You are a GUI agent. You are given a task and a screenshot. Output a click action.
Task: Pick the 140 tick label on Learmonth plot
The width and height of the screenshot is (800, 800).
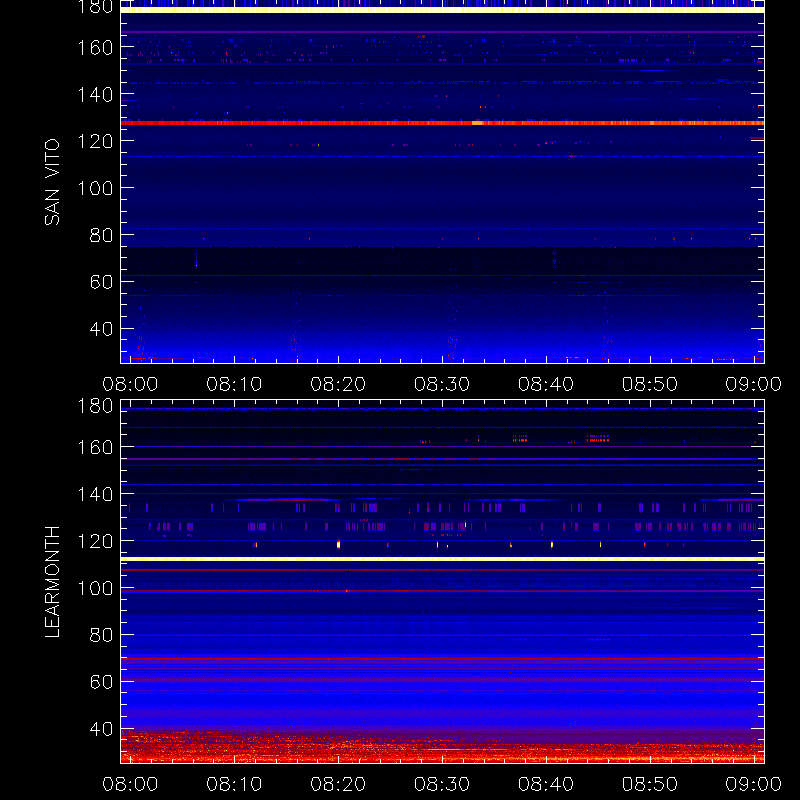[x=95, y=494]
